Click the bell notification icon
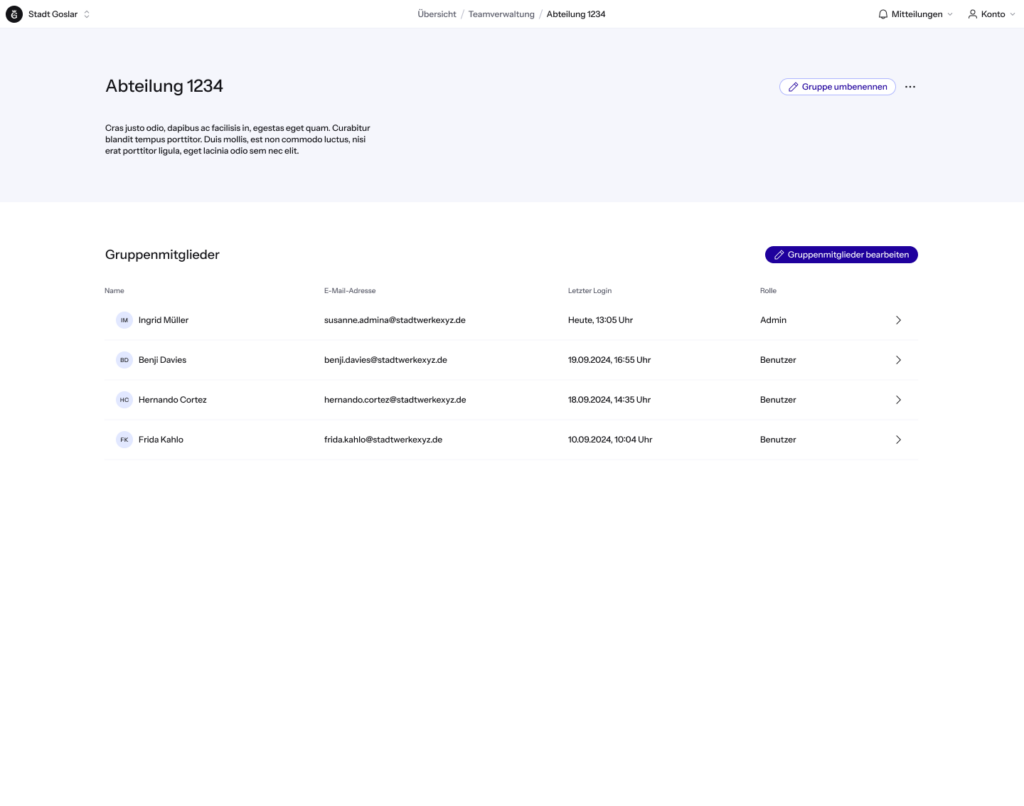Viewport: 1024px width, 806px height. (x=883, y=14)
